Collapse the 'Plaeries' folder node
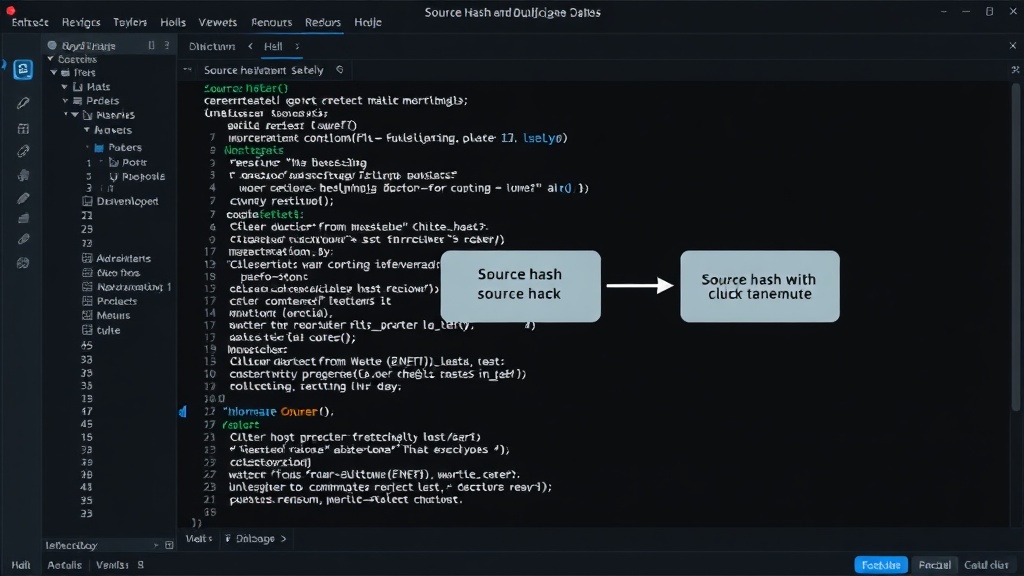1024x576 pixels. click(x=75, y=114)
